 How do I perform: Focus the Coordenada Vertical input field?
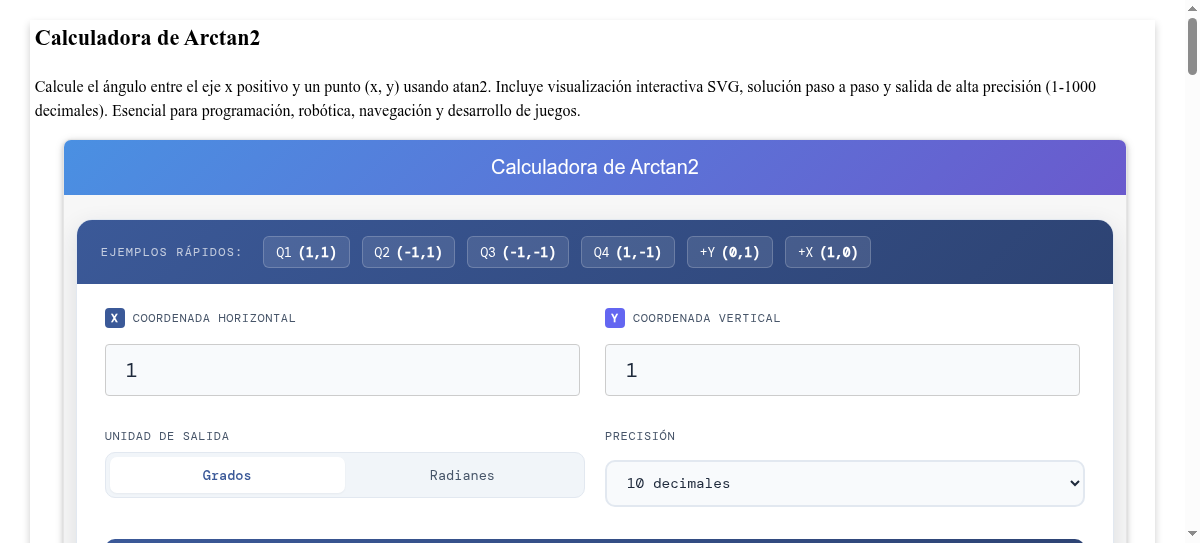point(842,370)
